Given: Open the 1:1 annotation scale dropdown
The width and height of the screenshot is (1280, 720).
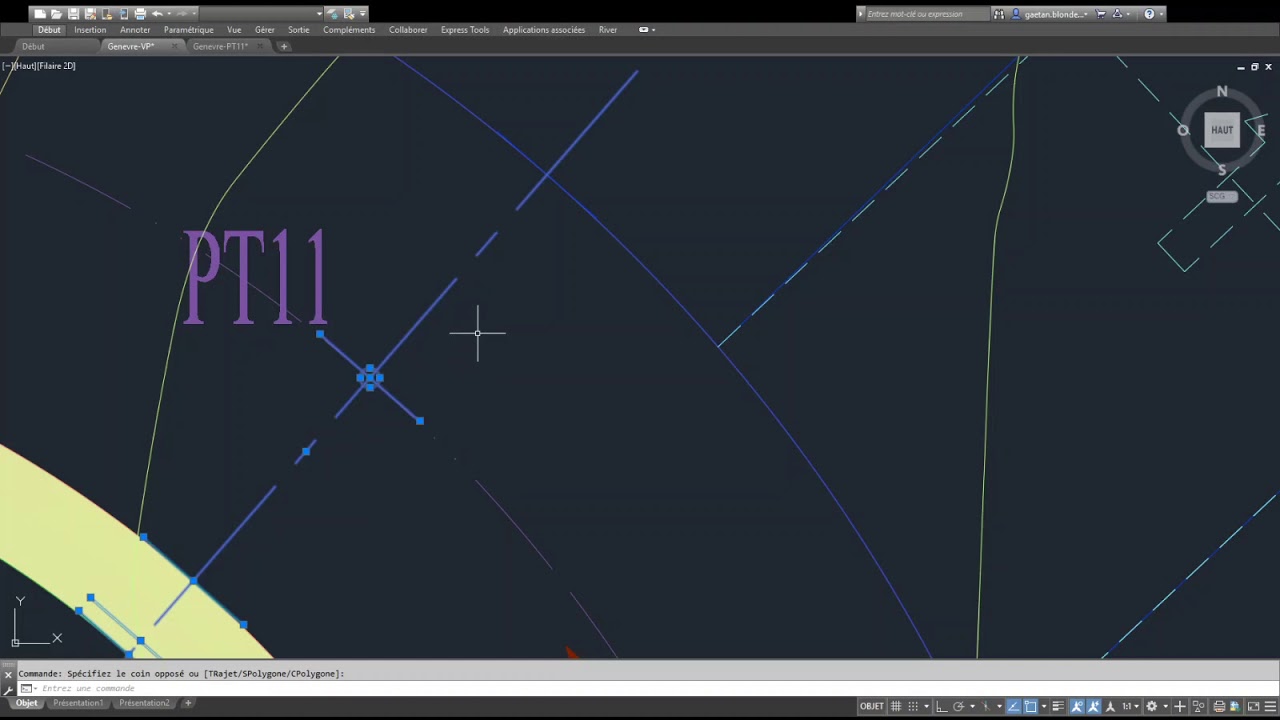Looking at the screenshot, I should [x=1130, y=706].
